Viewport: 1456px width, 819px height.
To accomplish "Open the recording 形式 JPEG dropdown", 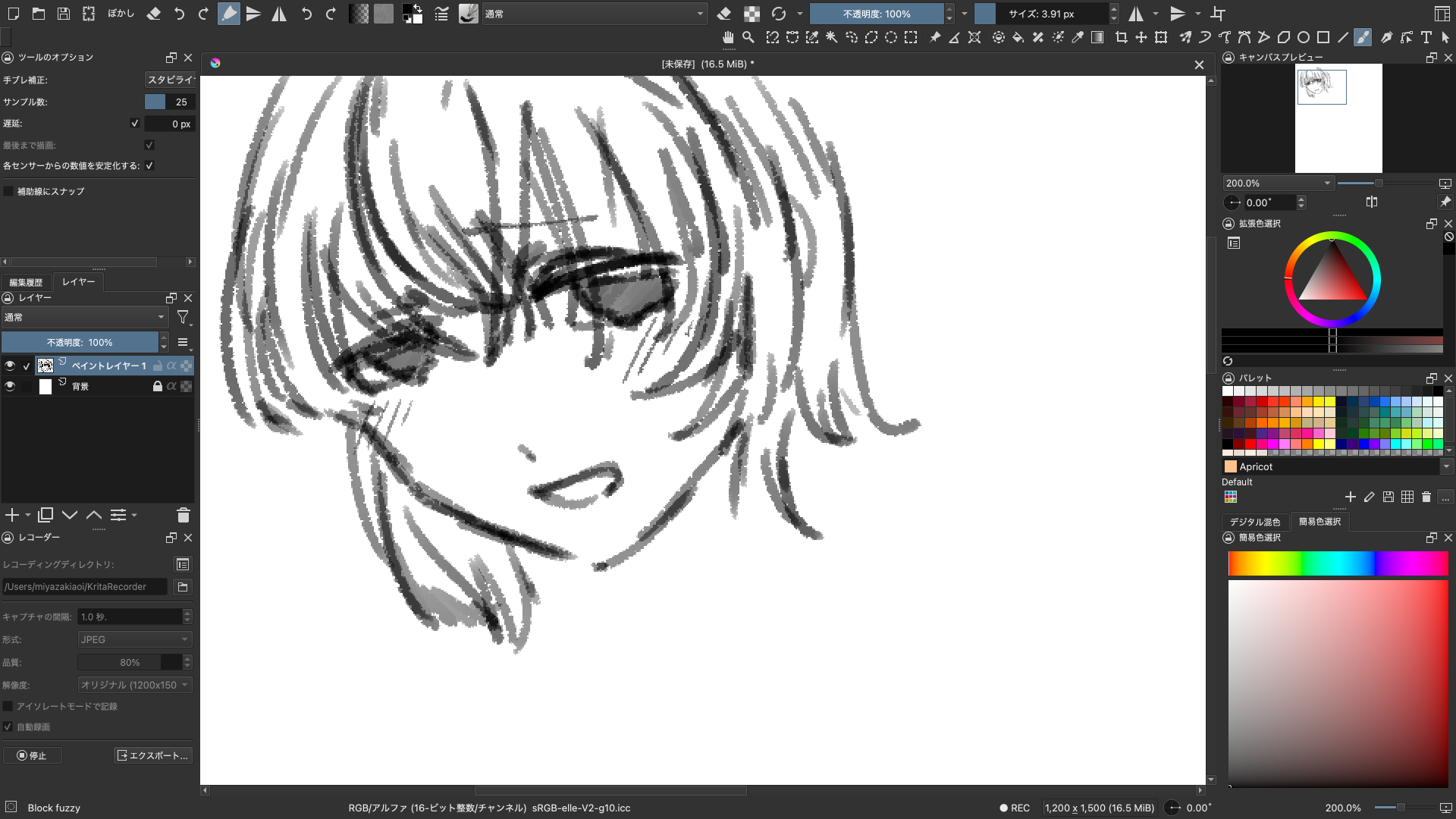I will tap(134, 639).
